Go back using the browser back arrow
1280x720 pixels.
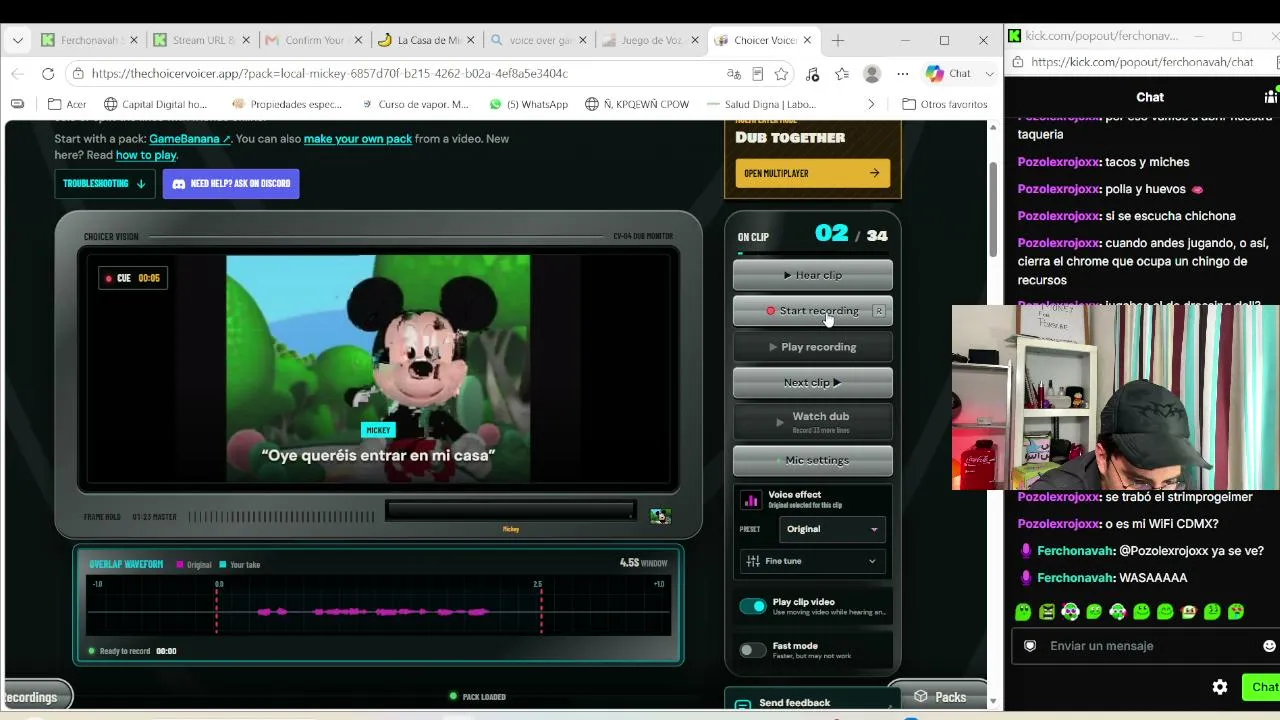click(x=17, y=73)
